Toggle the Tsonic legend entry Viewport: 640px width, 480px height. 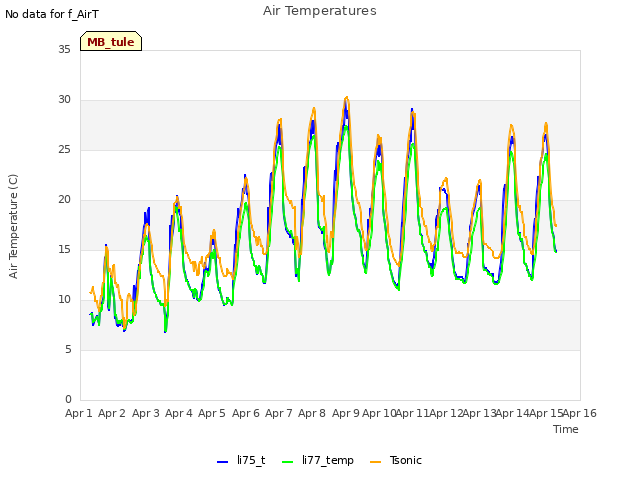click(396, 460)
